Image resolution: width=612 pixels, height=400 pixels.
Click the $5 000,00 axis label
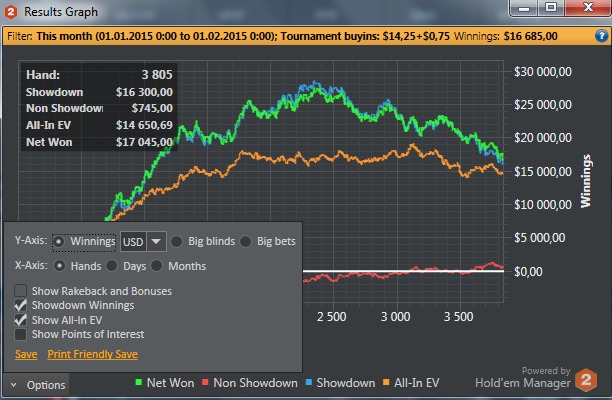539,238
